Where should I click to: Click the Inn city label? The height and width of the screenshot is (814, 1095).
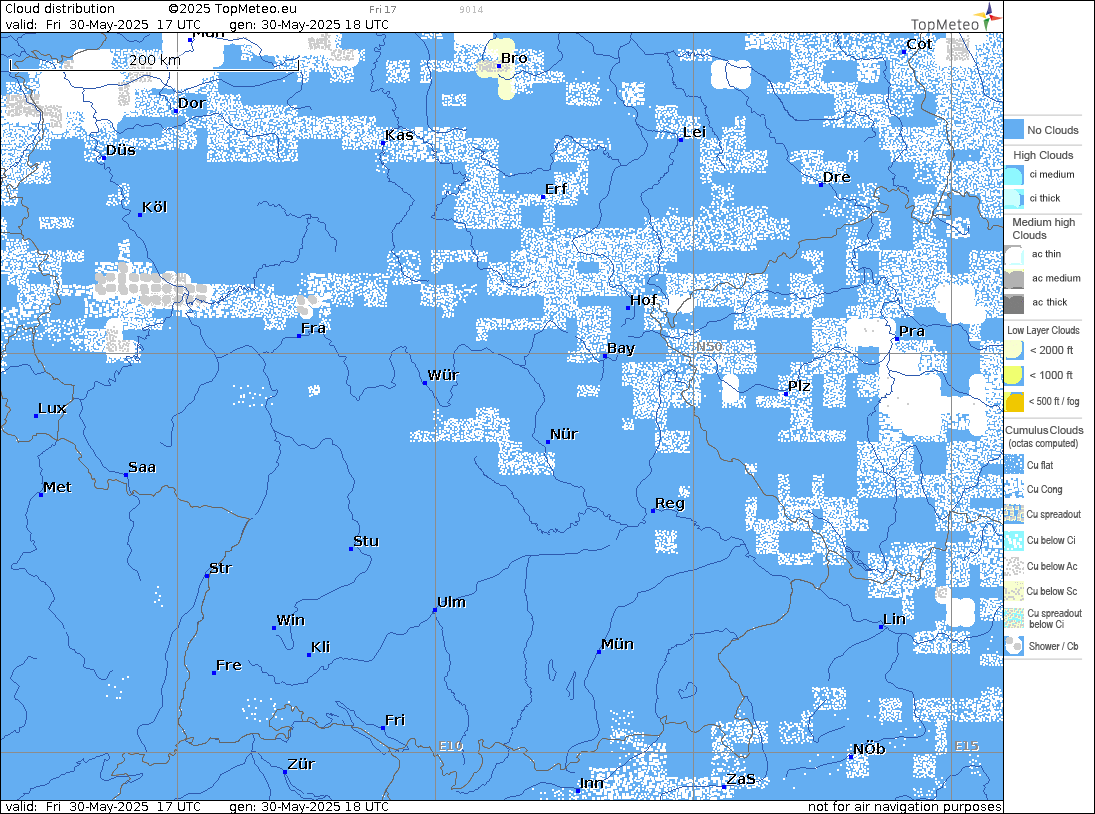click(591, 783)
